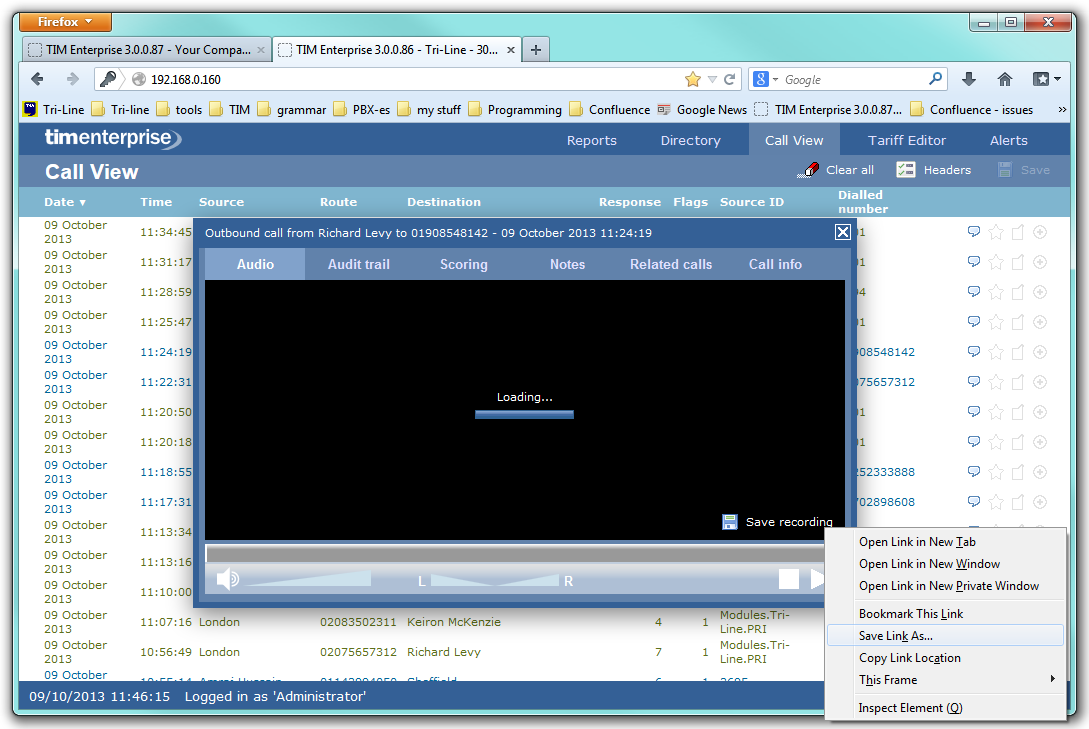Toggle the star icon in the 11:18:55 row
This screenshot has height=729, width=1089.
996,472
